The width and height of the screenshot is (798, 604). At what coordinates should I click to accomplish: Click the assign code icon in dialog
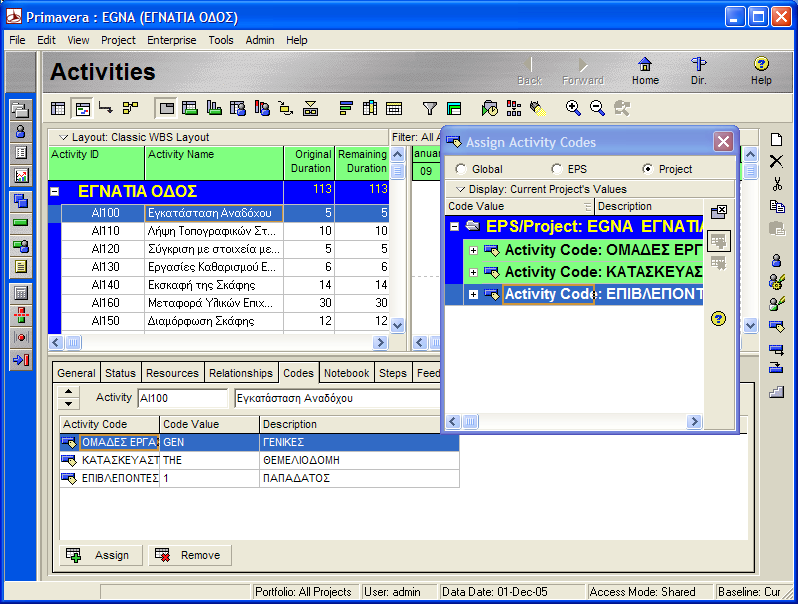point(719,241)
